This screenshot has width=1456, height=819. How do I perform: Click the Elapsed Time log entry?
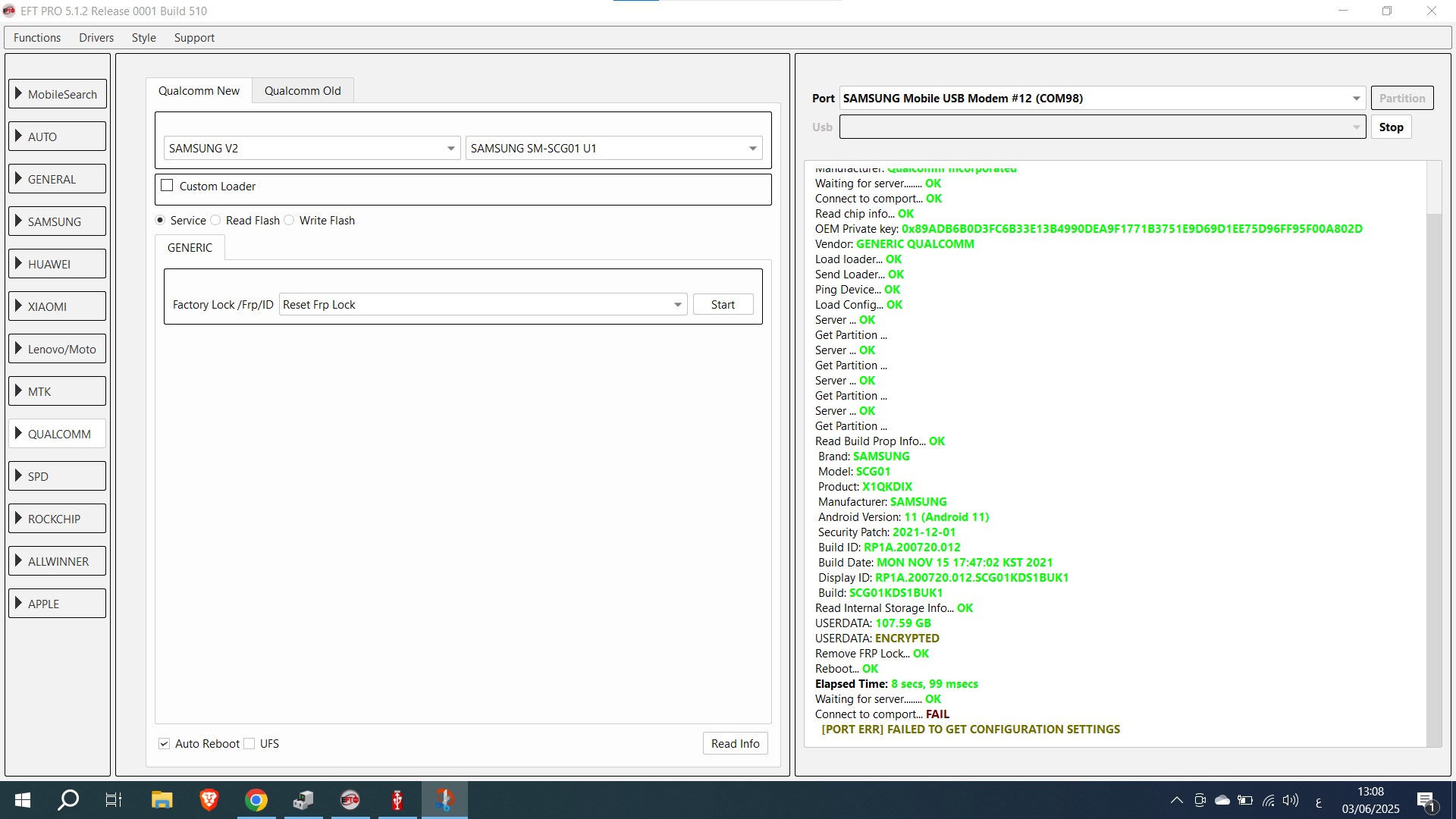tap(896, 684)
